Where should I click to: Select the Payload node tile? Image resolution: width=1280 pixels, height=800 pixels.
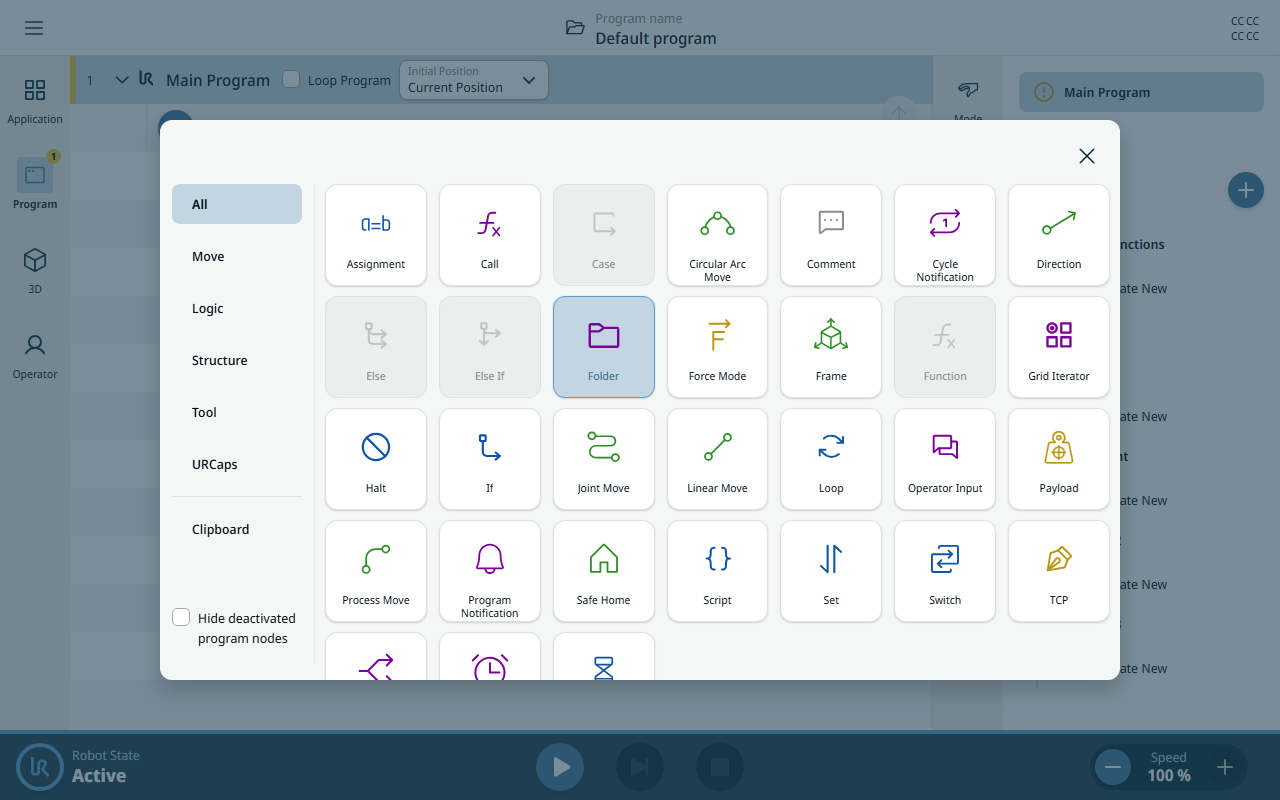(x=1059, y=458)
